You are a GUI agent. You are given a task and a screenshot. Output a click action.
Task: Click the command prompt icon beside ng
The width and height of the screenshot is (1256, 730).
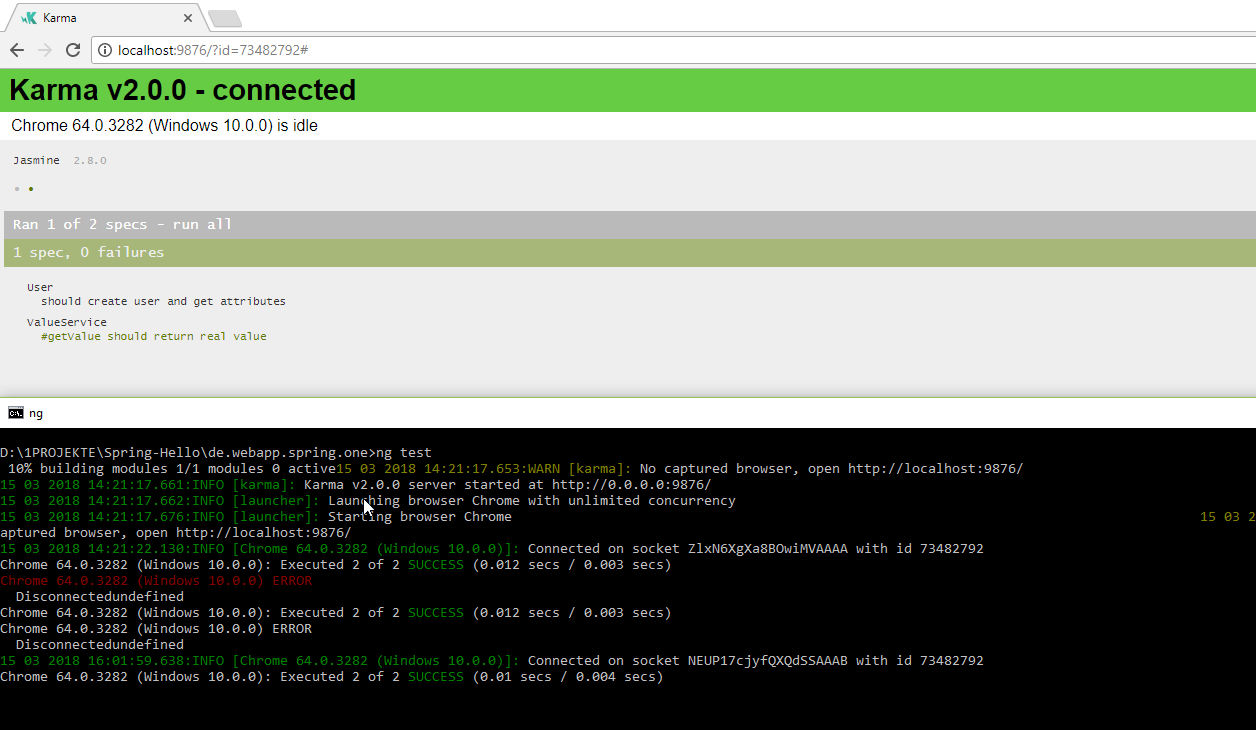coord(15,413)
